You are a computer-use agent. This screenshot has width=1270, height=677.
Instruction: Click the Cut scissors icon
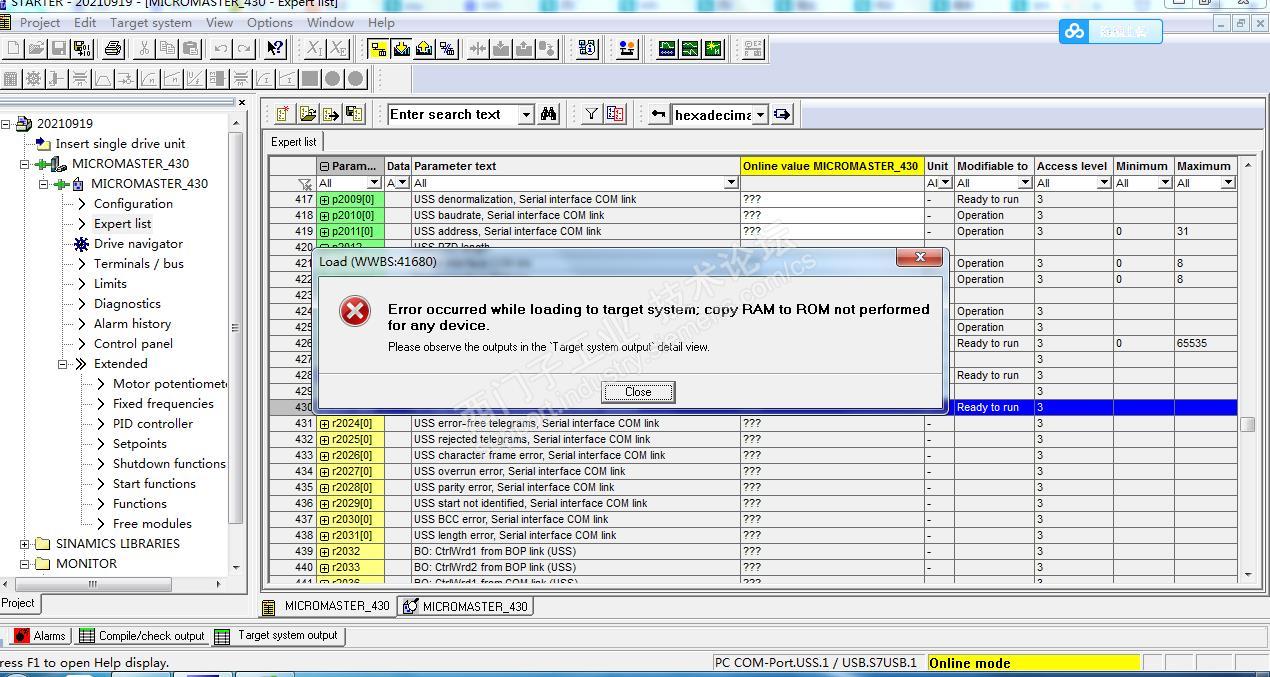click(x=144, y=48)
